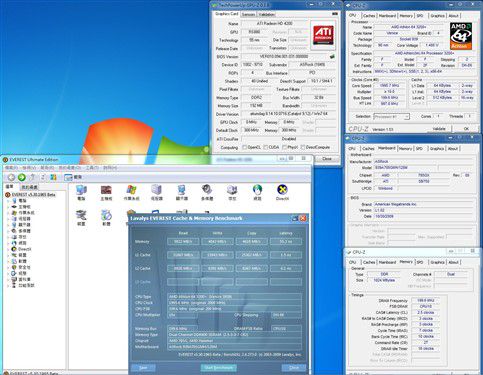Screen dimensions: 483x375
Task: Switch to the Sensors tab in GPU-Z
Action: (248, 14)
